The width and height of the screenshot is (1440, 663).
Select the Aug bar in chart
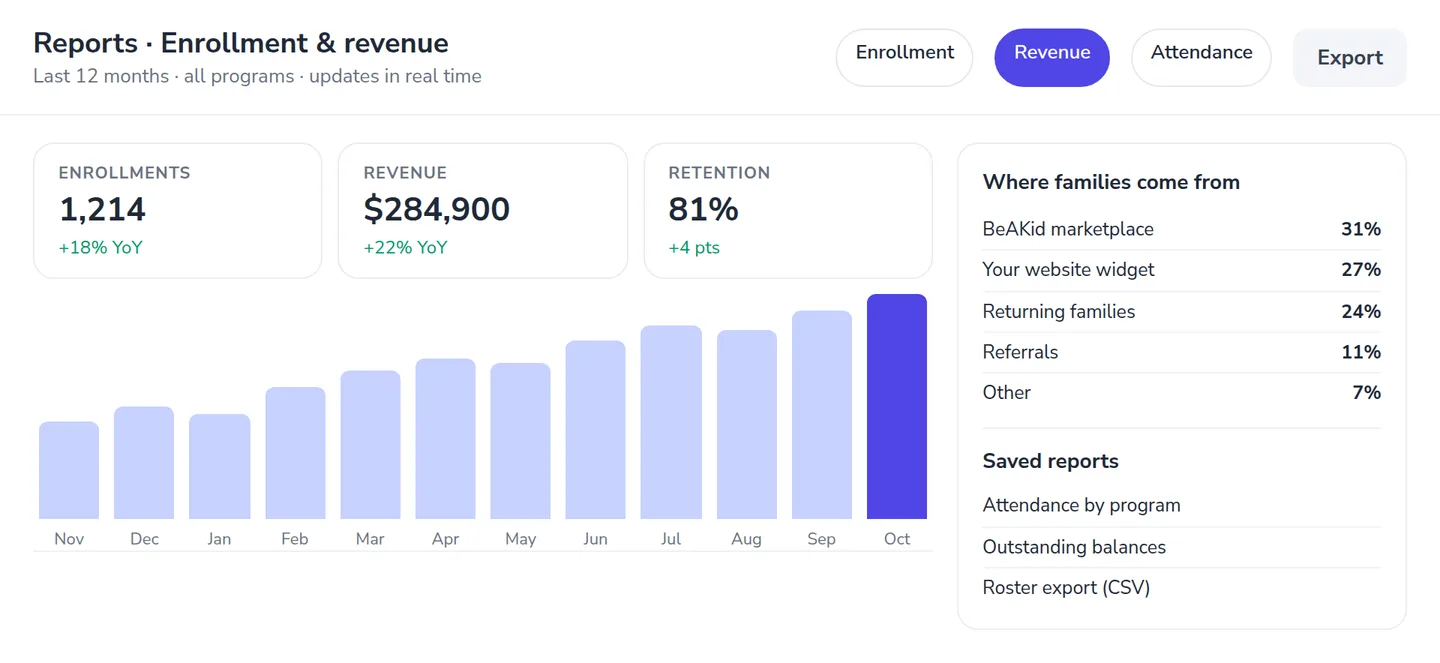point(747,424)
